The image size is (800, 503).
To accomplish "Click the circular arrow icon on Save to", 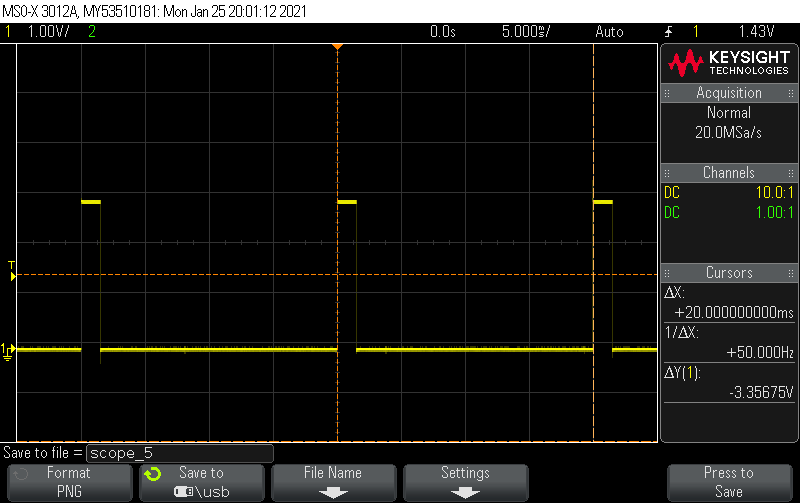I will coord(153,474).
